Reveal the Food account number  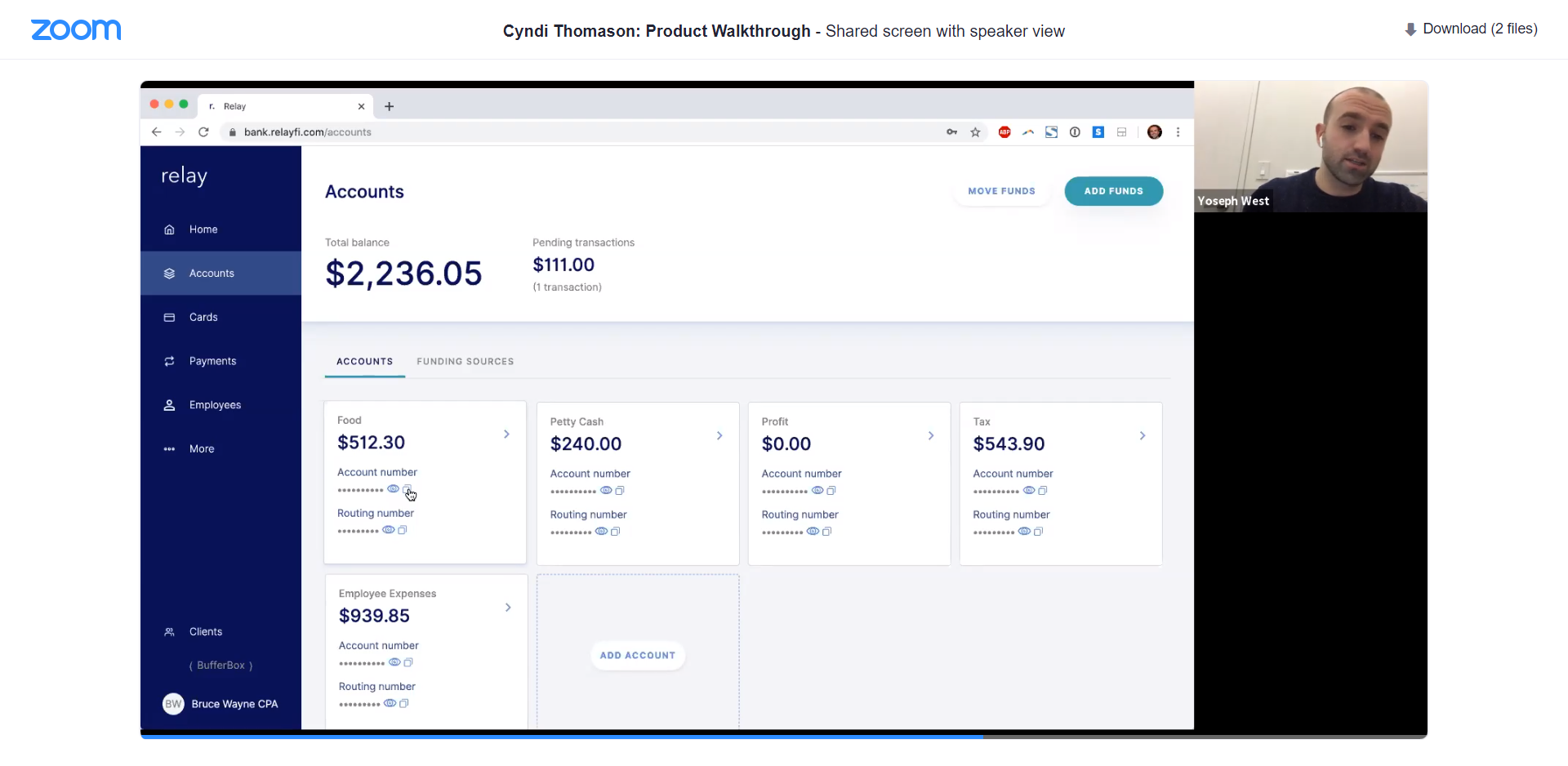pos(393,489)
